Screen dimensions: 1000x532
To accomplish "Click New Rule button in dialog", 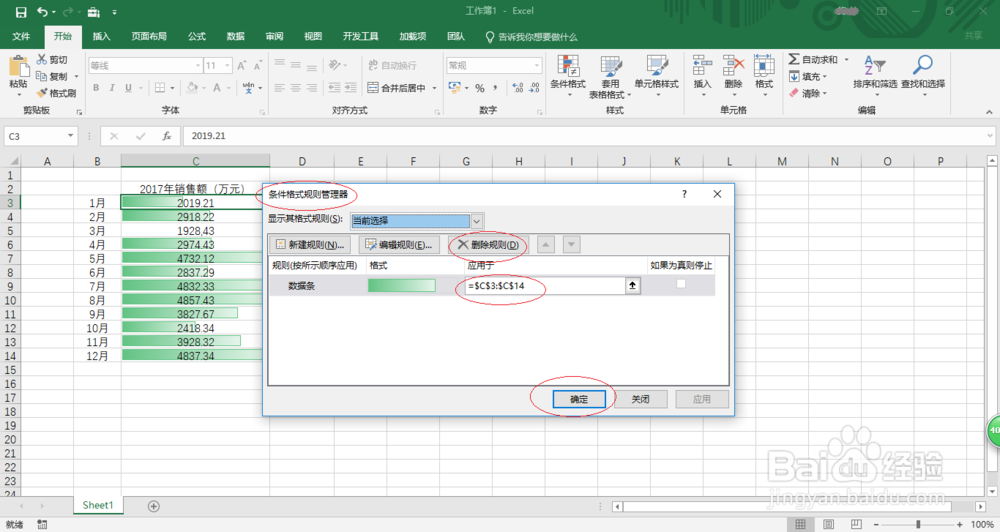I will click(x=311, y=245).
